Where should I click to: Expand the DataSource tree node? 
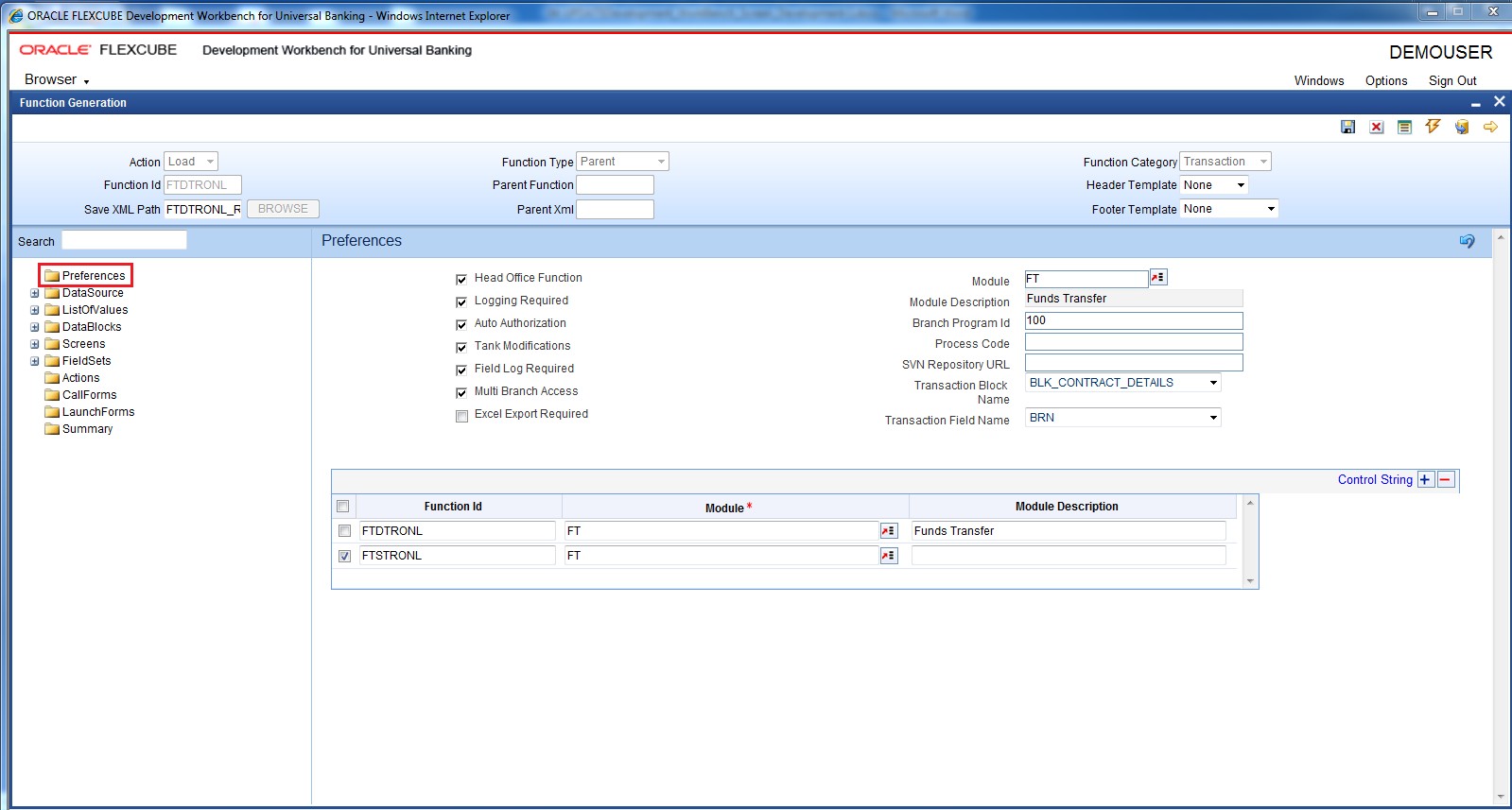(35, 293)
